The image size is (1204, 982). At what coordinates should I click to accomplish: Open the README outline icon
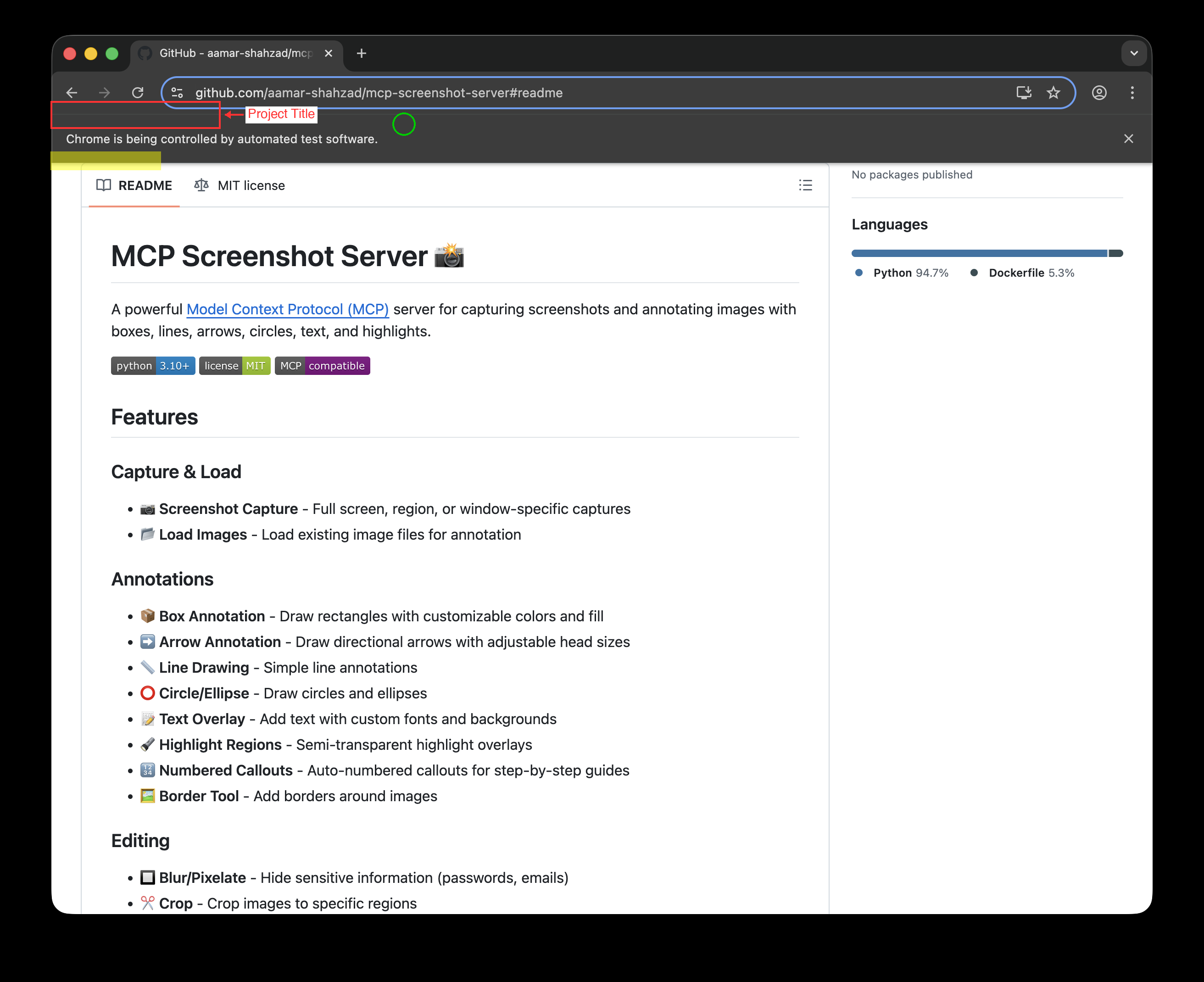click(805, 185)
